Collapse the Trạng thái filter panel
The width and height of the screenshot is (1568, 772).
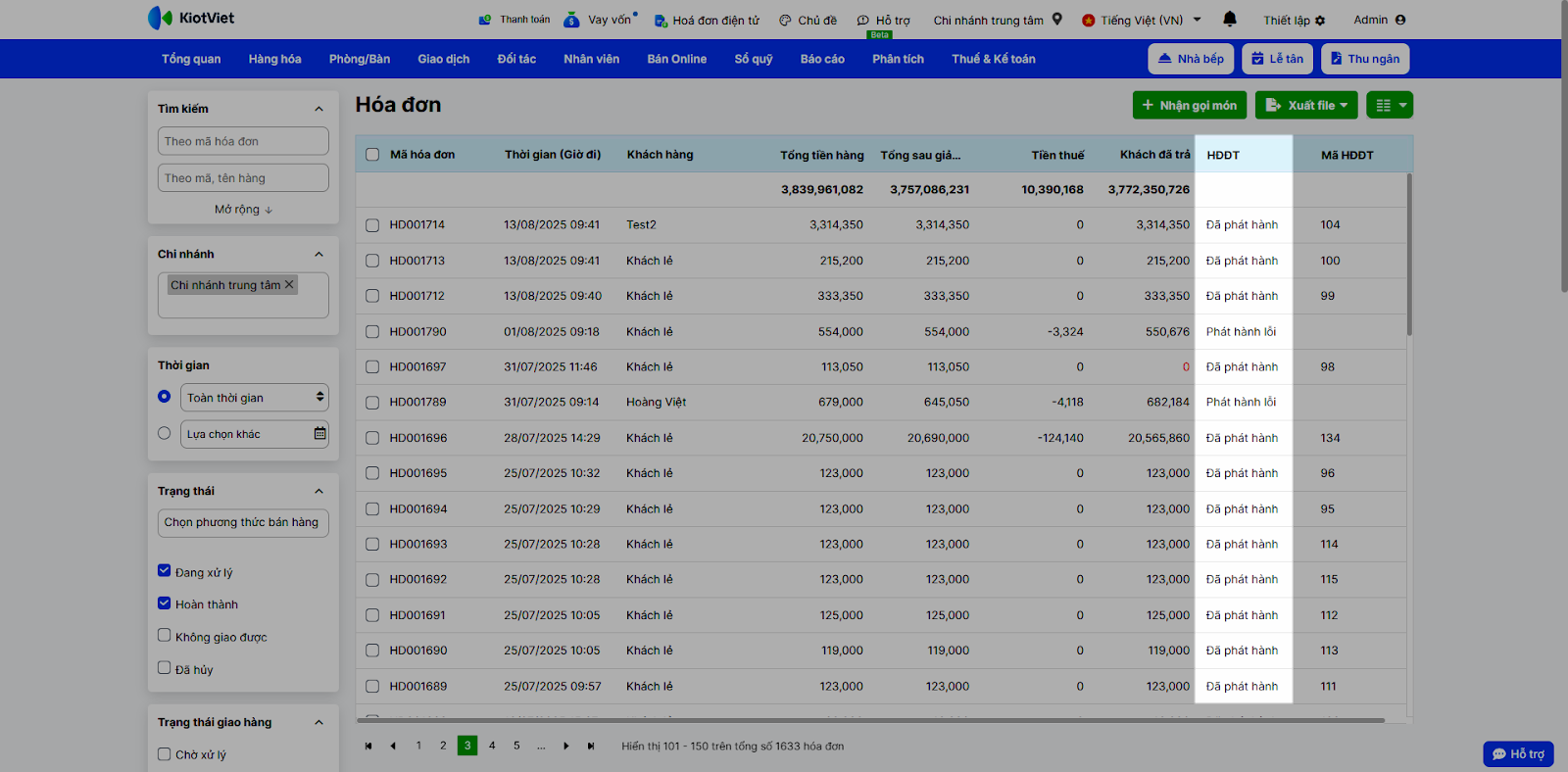click(x=318, y=491)
